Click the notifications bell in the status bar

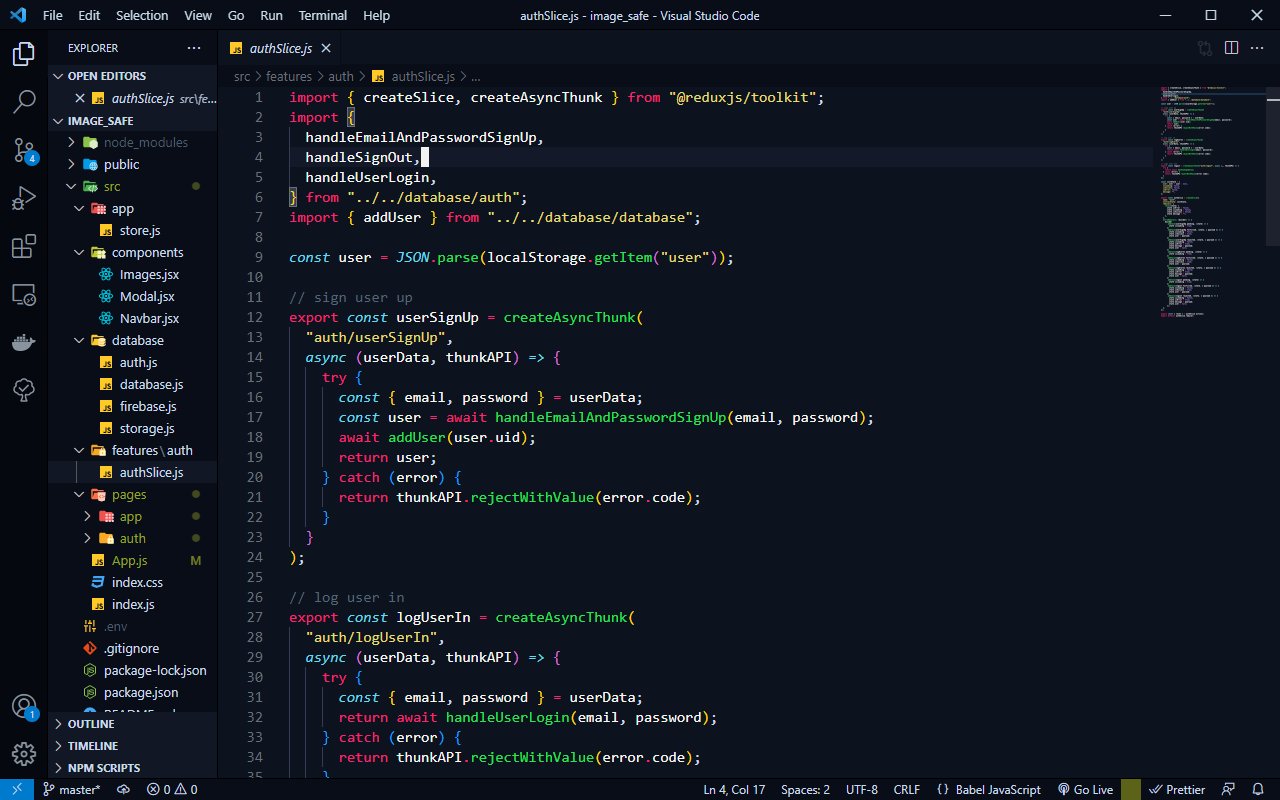pyautogui.click(x=1258, y=789)
